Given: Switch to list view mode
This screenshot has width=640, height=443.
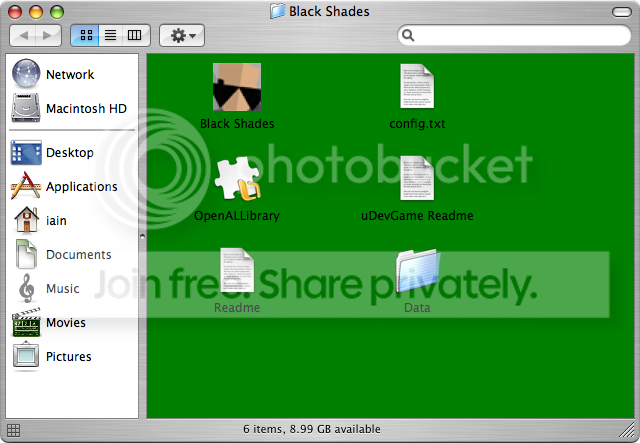Looking at the screenshot, I should coord(110,35).
